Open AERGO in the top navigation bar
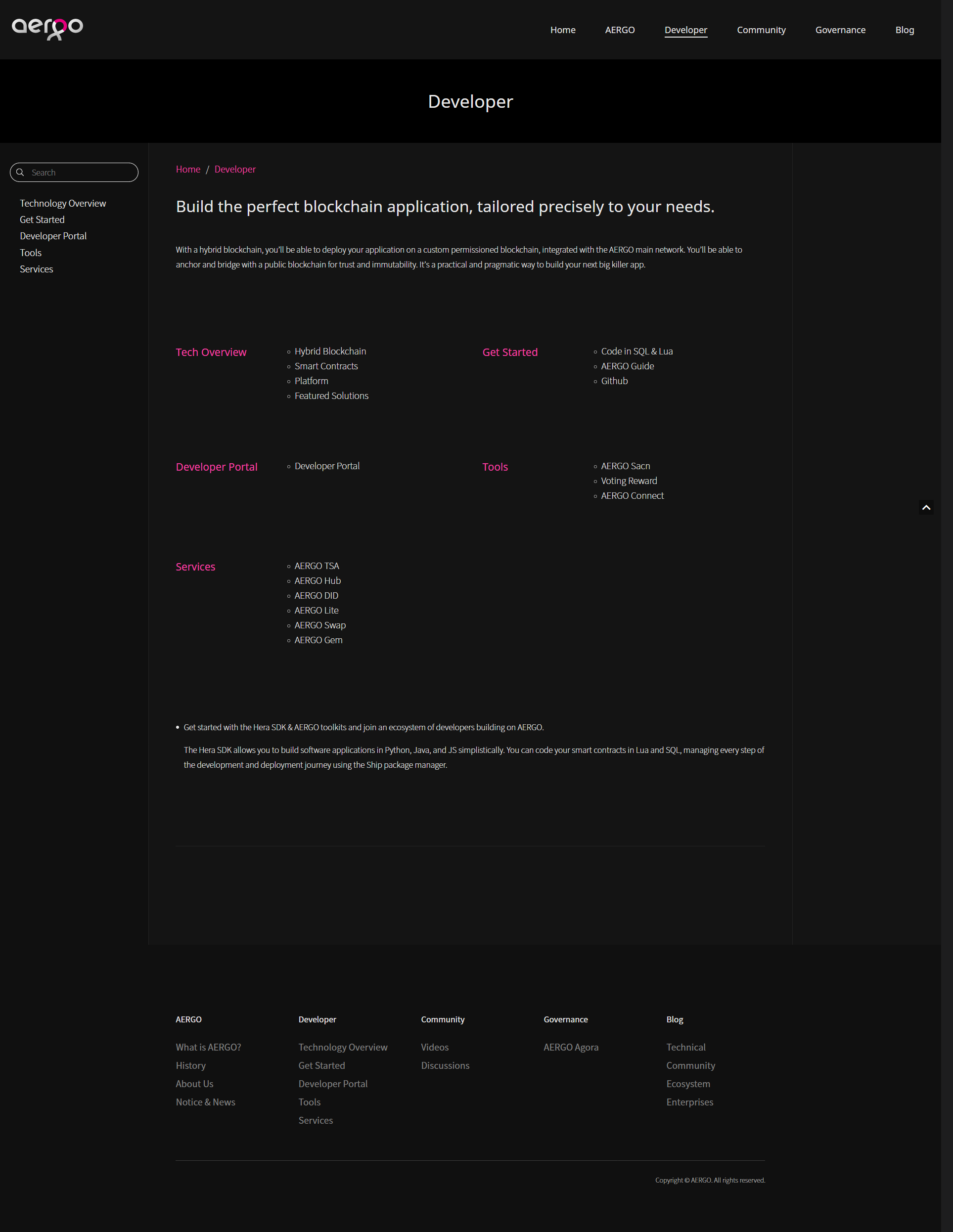The height and width of the screenshot is (1232, 953). [x=620, y=30]
